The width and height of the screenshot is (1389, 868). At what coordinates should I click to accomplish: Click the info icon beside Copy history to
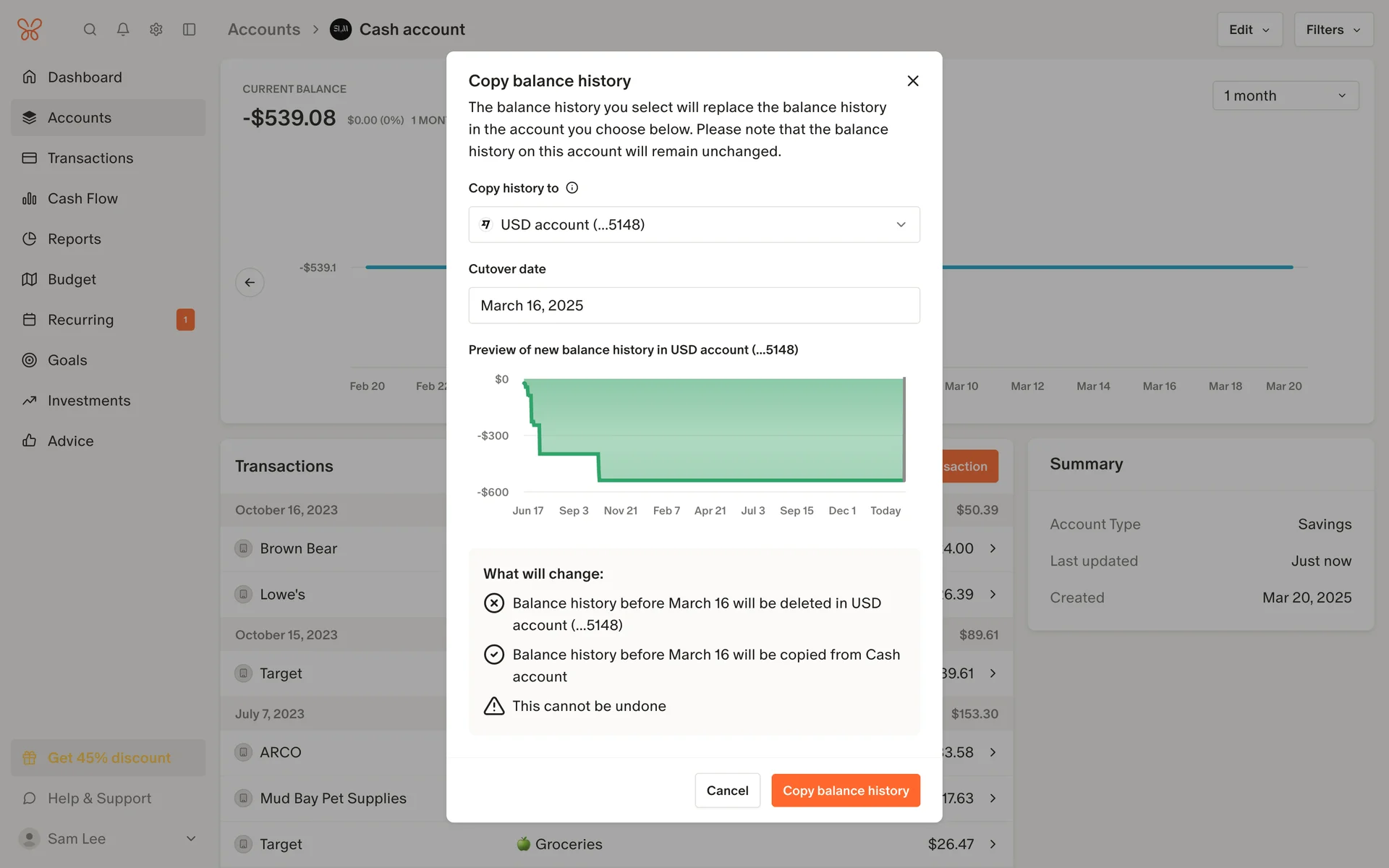[572, 188]
